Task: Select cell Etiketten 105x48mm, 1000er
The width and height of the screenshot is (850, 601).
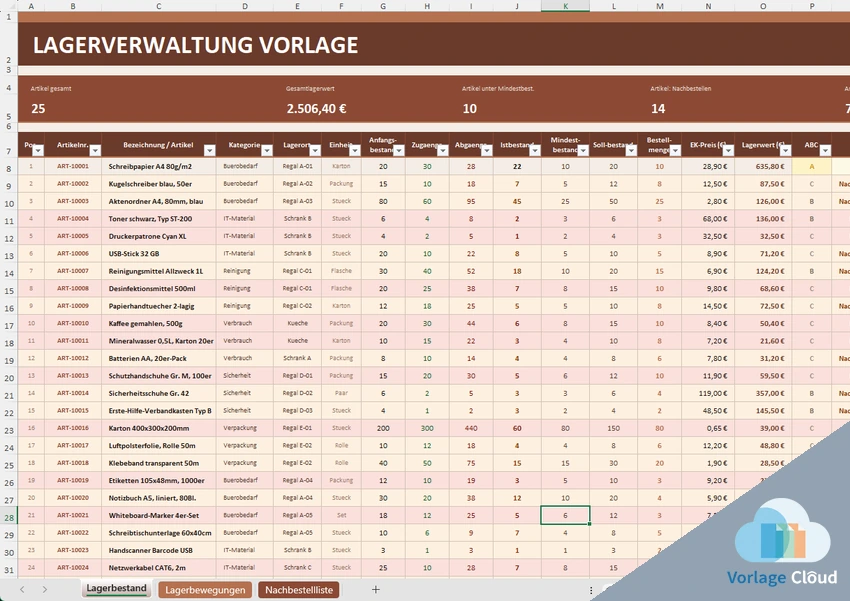Action: coord(159,480)
